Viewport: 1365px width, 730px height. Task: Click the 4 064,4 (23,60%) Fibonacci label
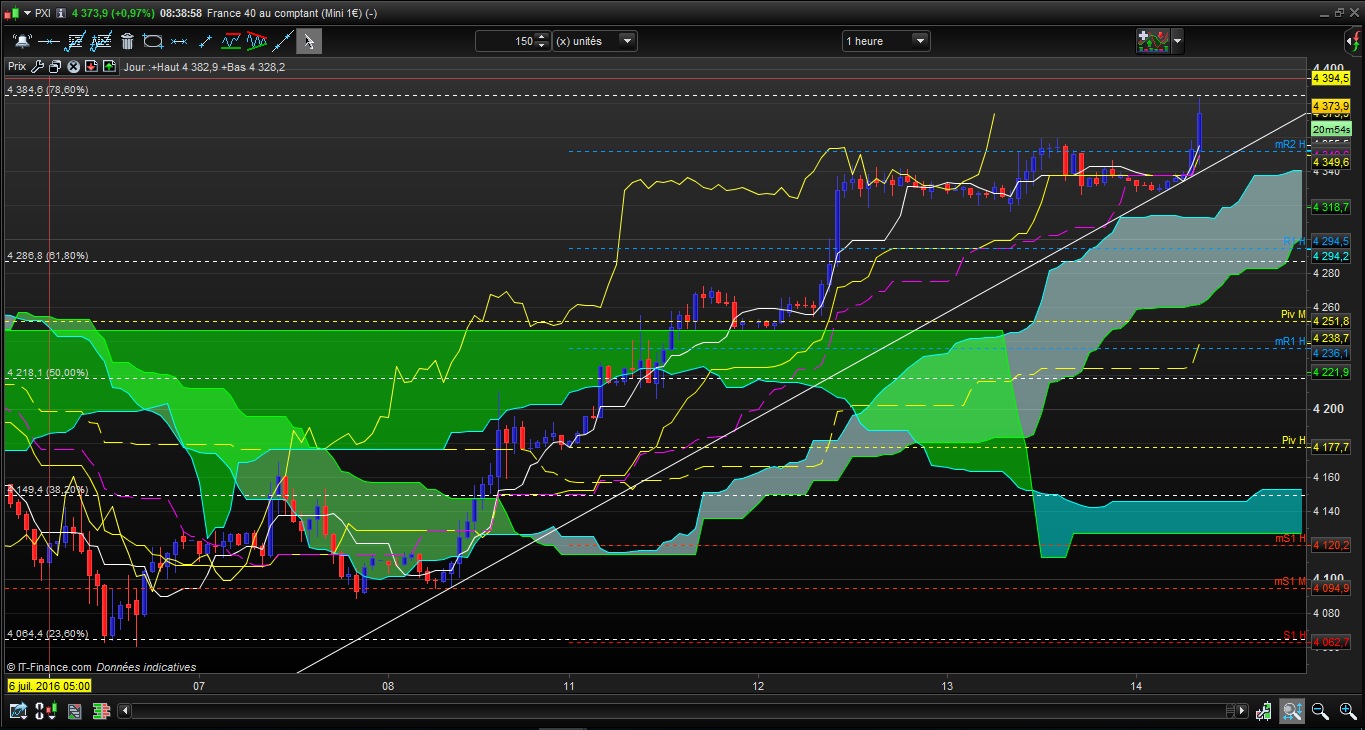pos(47,634)
